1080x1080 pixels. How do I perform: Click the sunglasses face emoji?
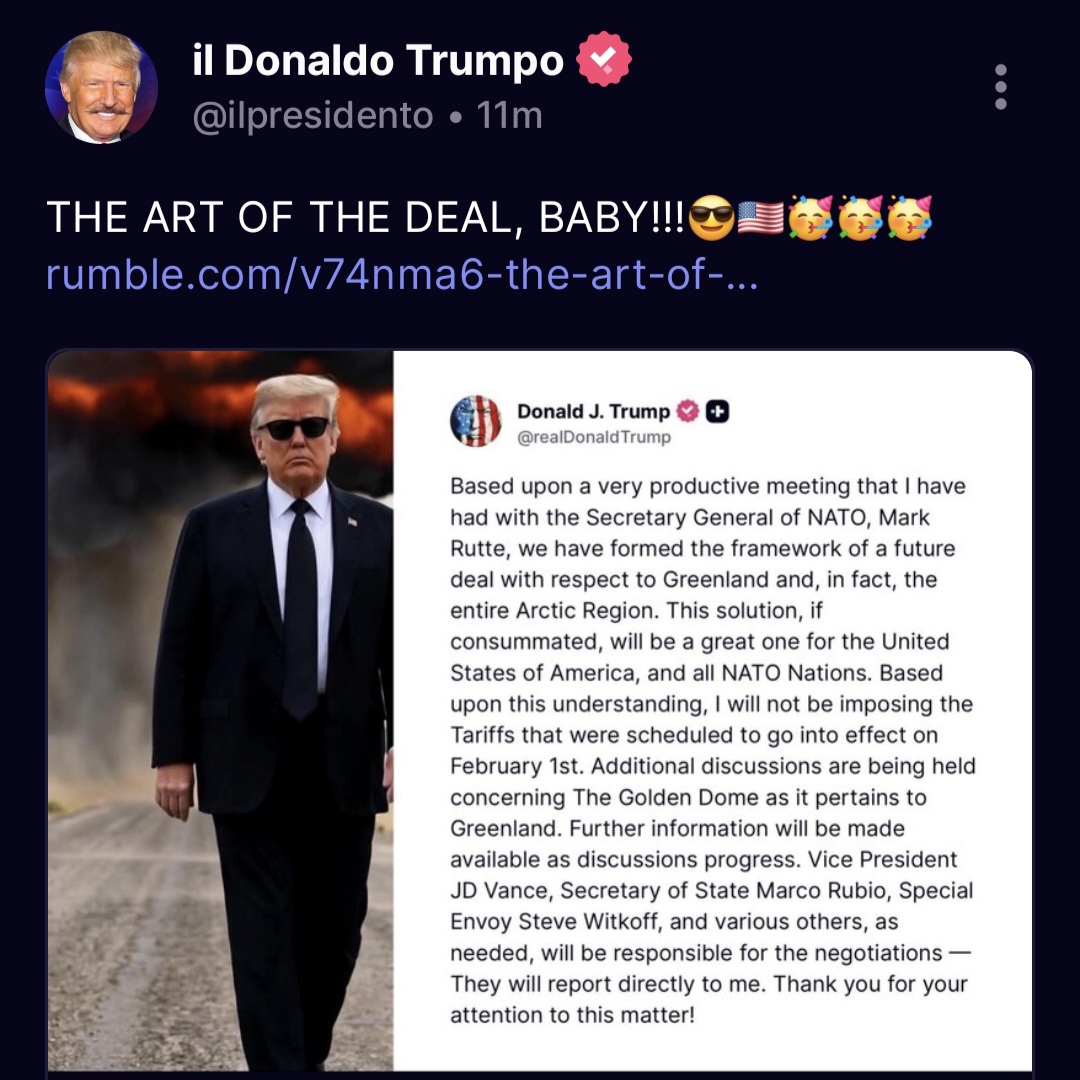tap(712, 218)
